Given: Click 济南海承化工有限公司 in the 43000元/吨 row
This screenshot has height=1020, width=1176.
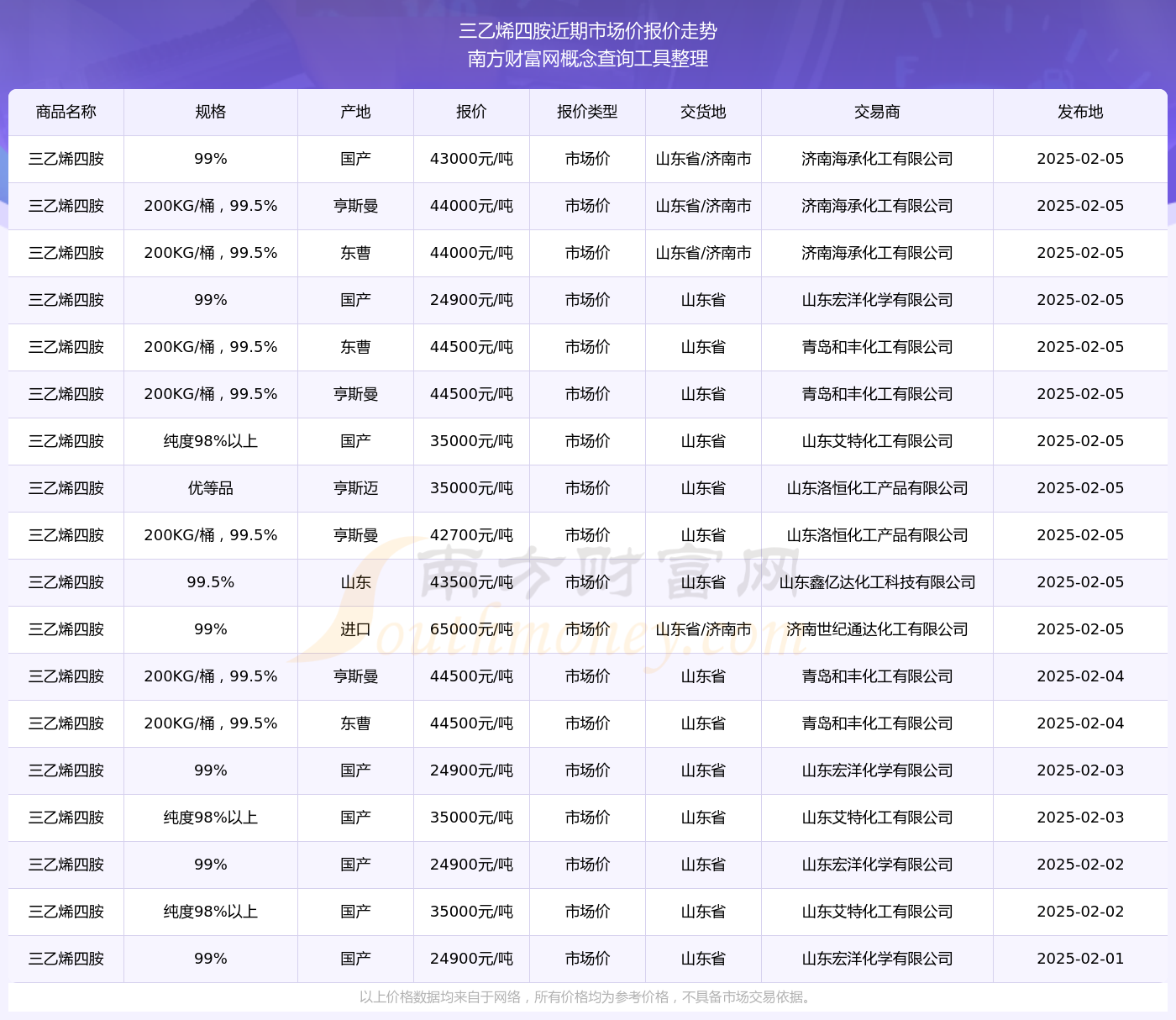Looking at the screenshot, I should (878, 159).
